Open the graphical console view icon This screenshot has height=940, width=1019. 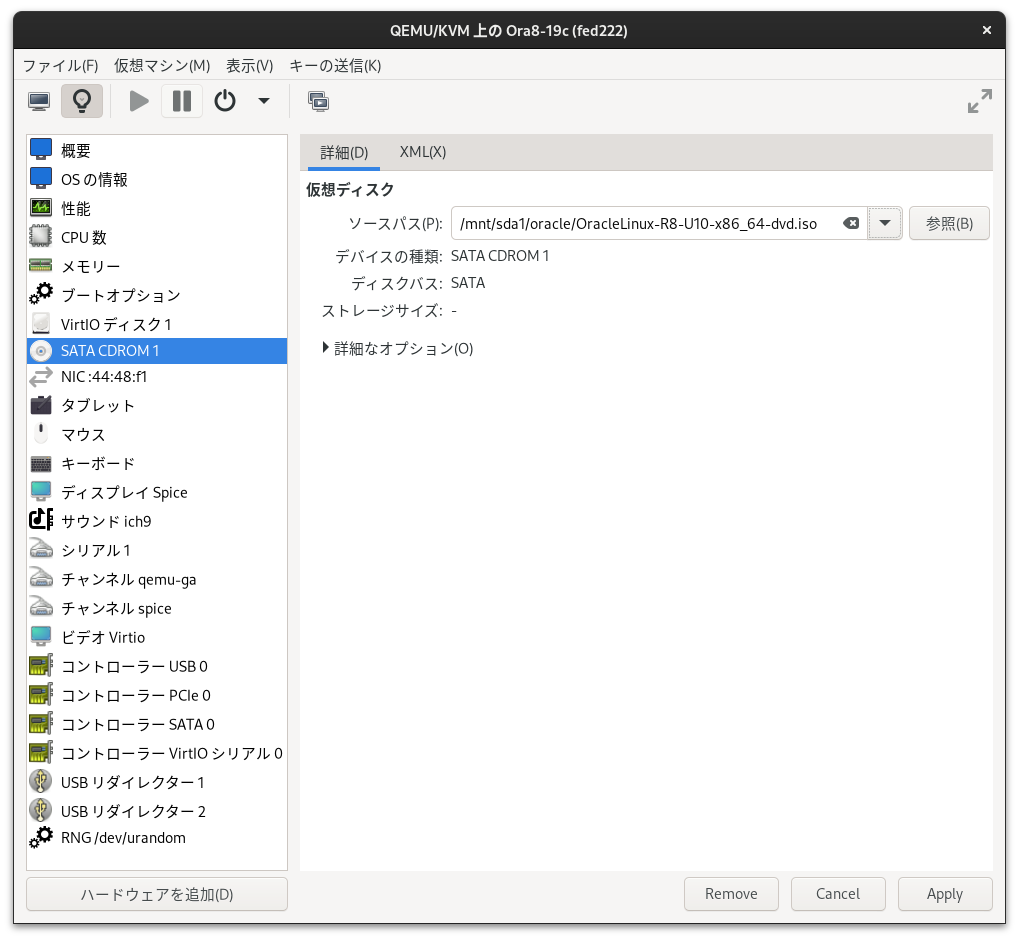[x=38, y=100]
